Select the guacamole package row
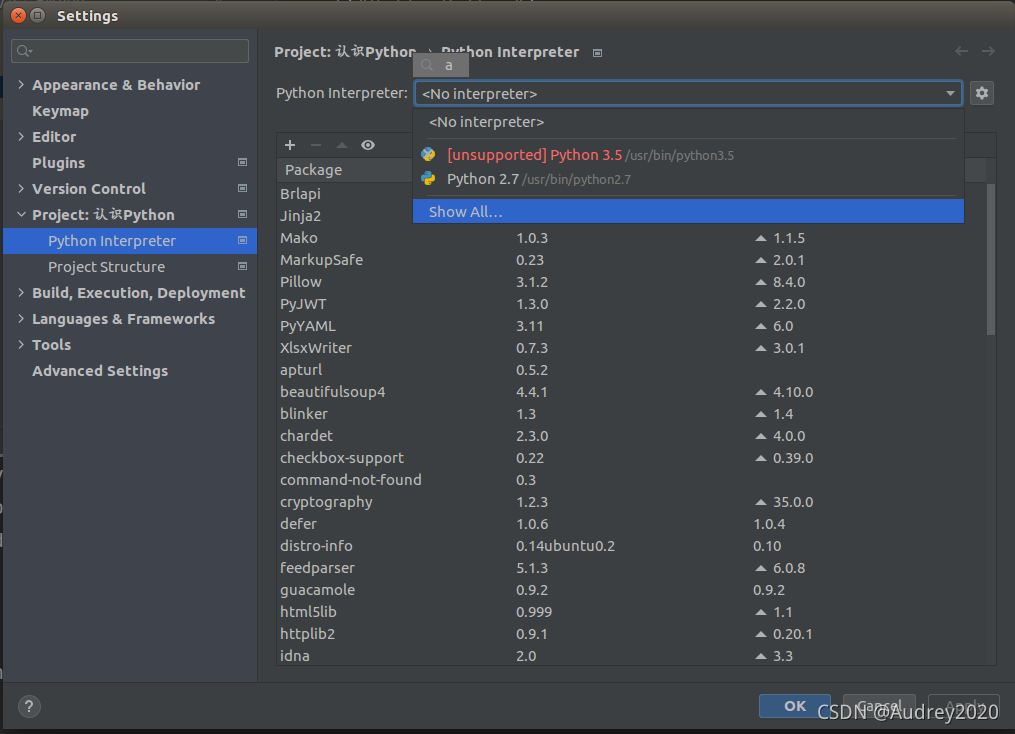 pos(631,590)
